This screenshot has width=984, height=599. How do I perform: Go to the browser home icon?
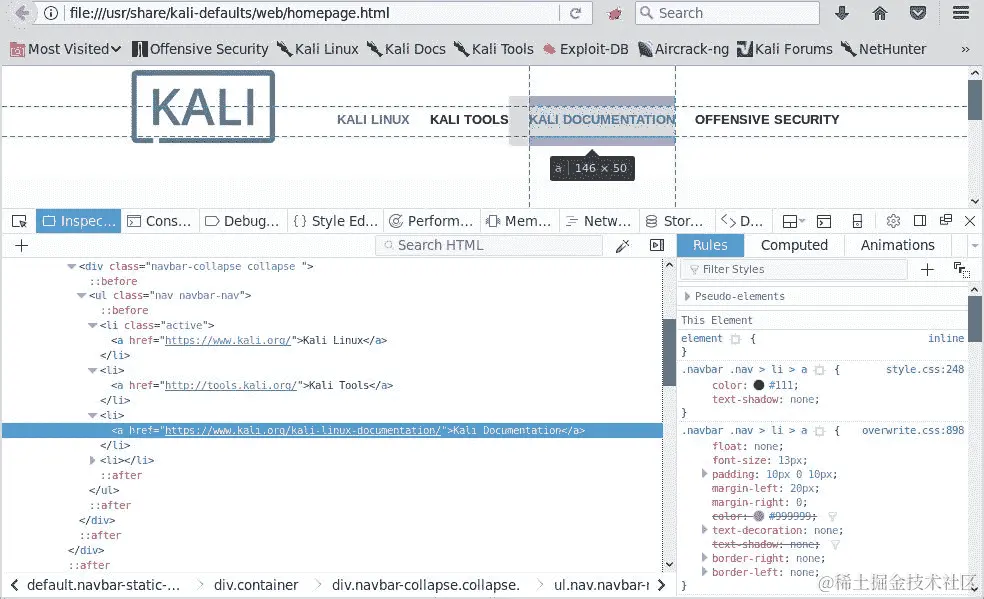tap(880, 13)
